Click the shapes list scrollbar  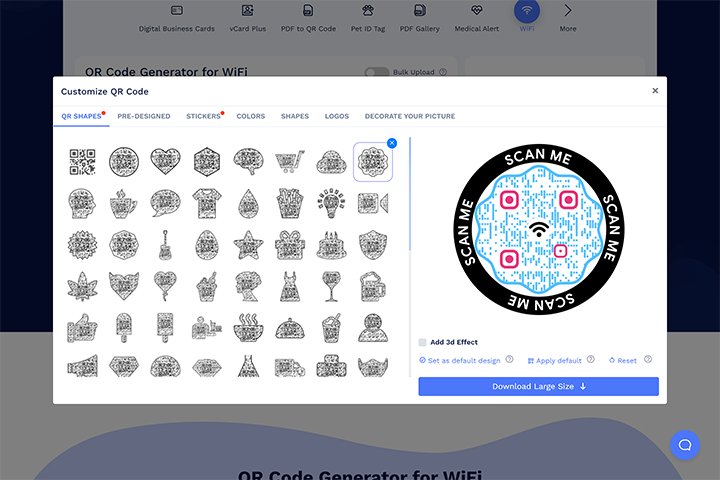410,194
